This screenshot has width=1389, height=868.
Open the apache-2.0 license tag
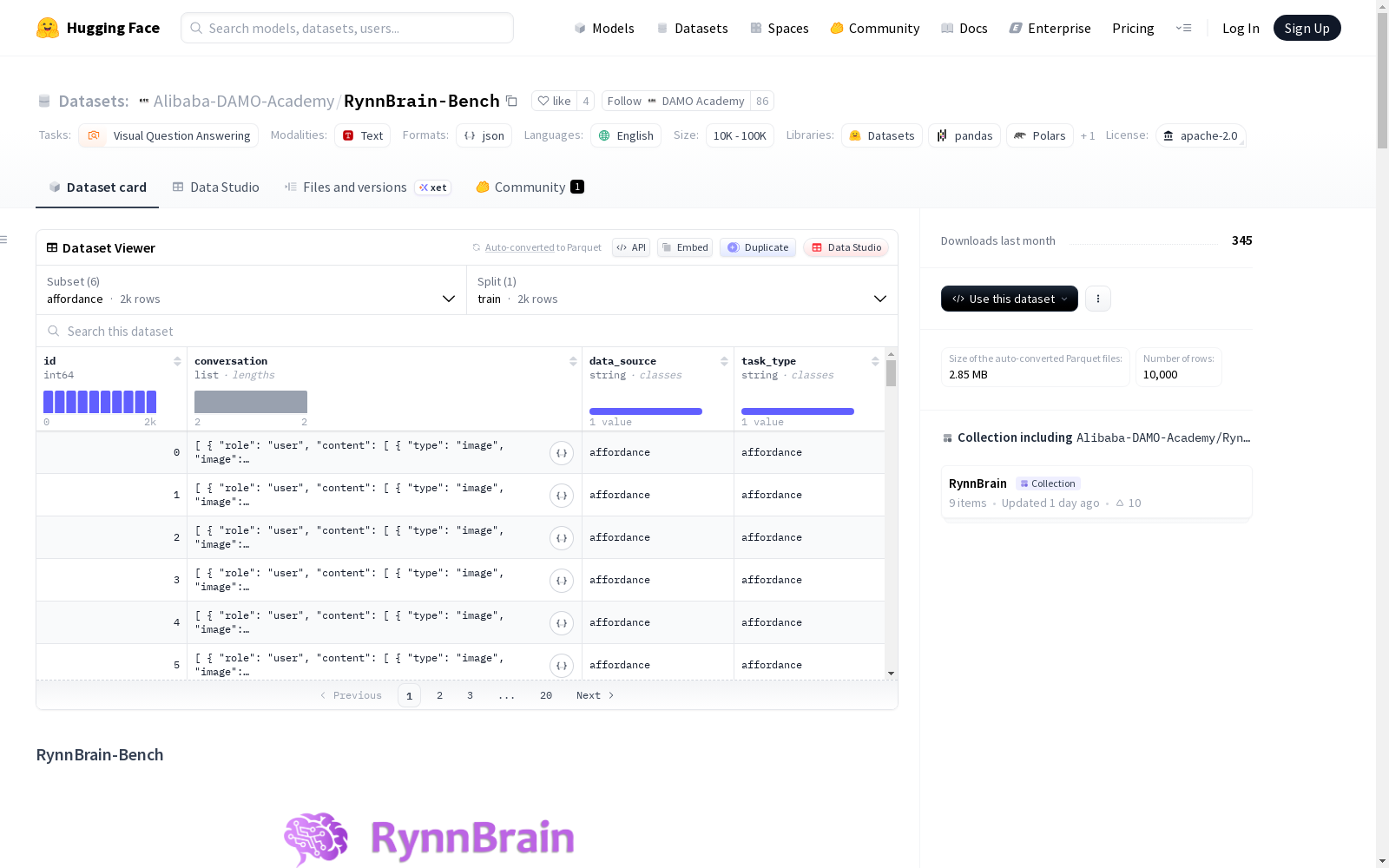(1201, 135)
